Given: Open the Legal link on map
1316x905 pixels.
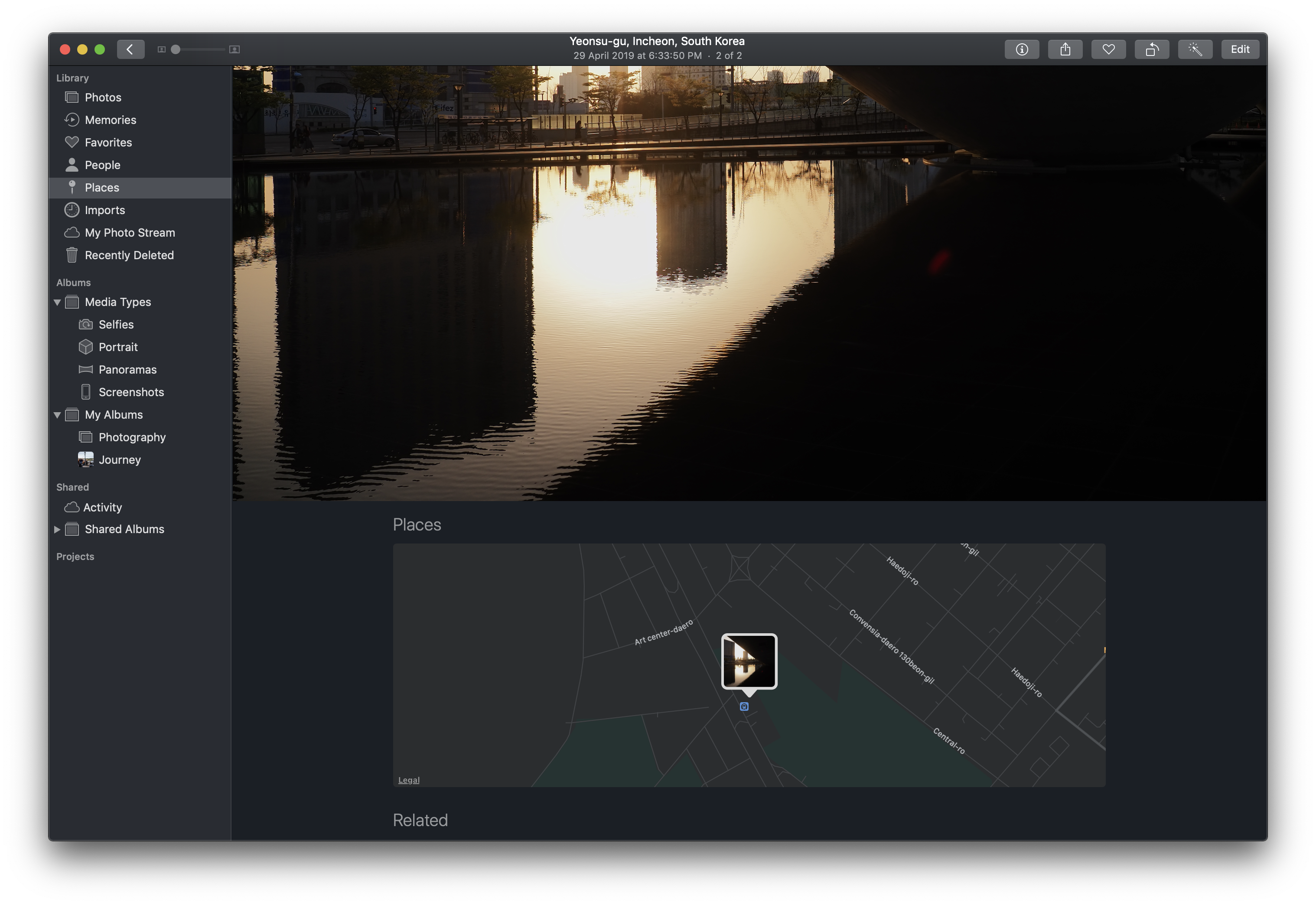Looking at the screenshot, I should click(x=408, y=780).
